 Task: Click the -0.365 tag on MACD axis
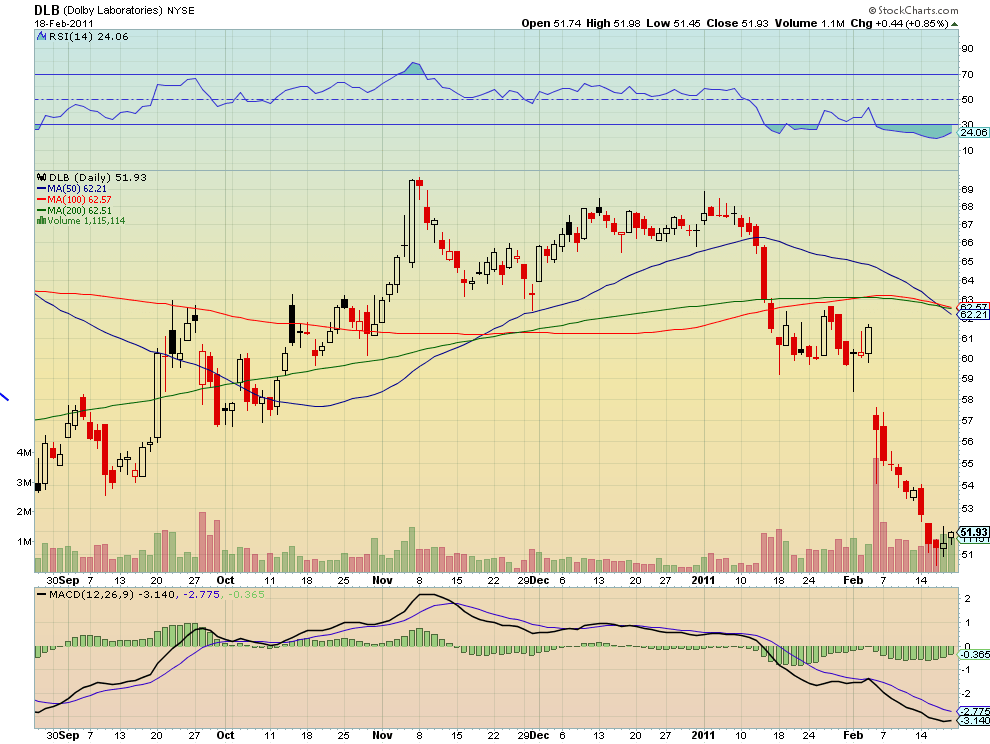[x=974, y=654]
